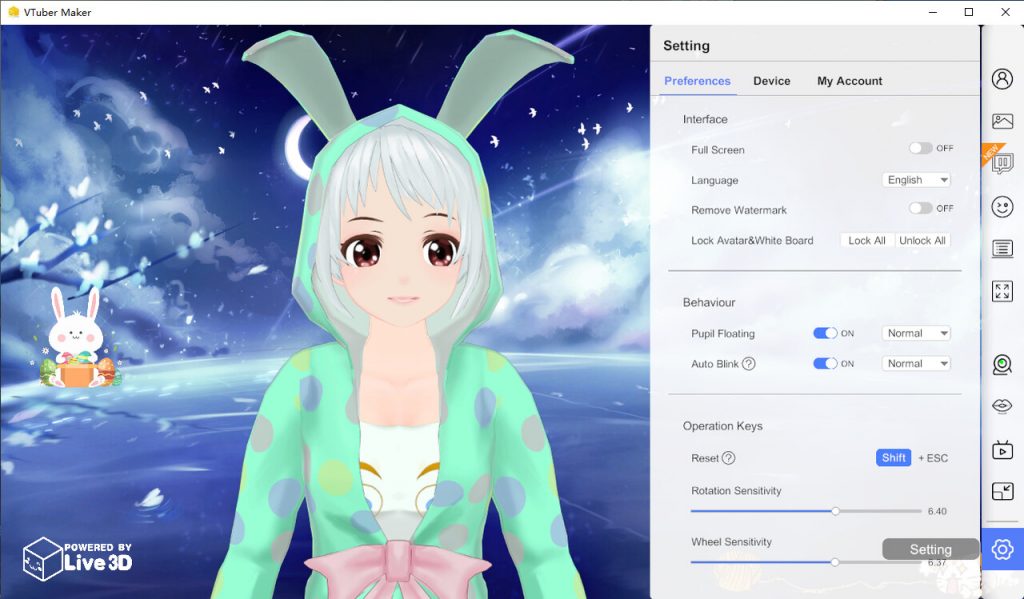Open the avatar selection panel
The width and height of the screenshot is (1024, 599).
(x=1005, y=78)
